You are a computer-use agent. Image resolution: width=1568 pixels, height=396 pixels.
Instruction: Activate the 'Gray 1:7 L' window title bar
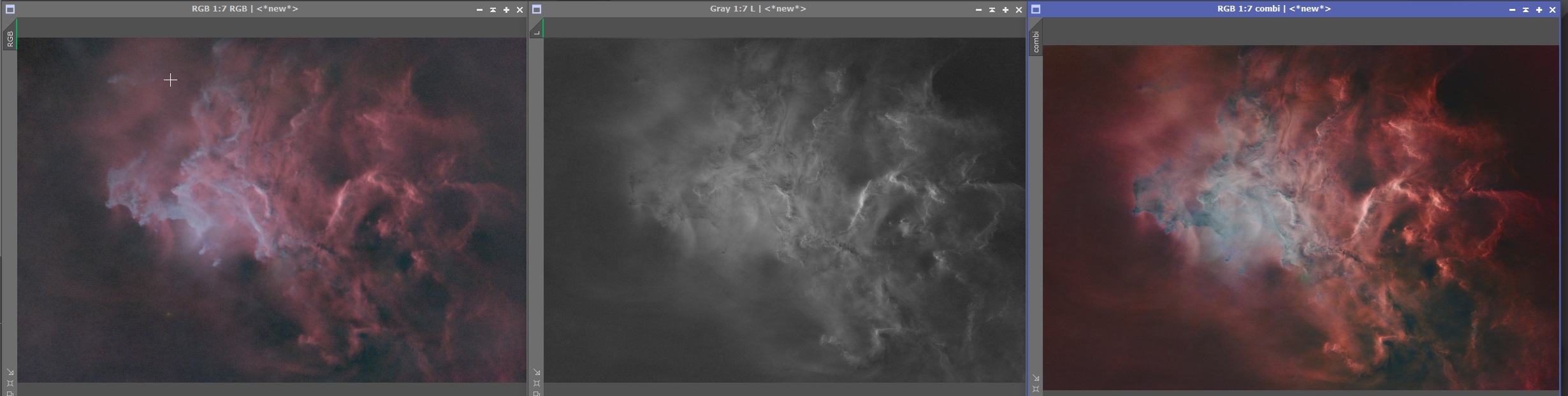758,9
